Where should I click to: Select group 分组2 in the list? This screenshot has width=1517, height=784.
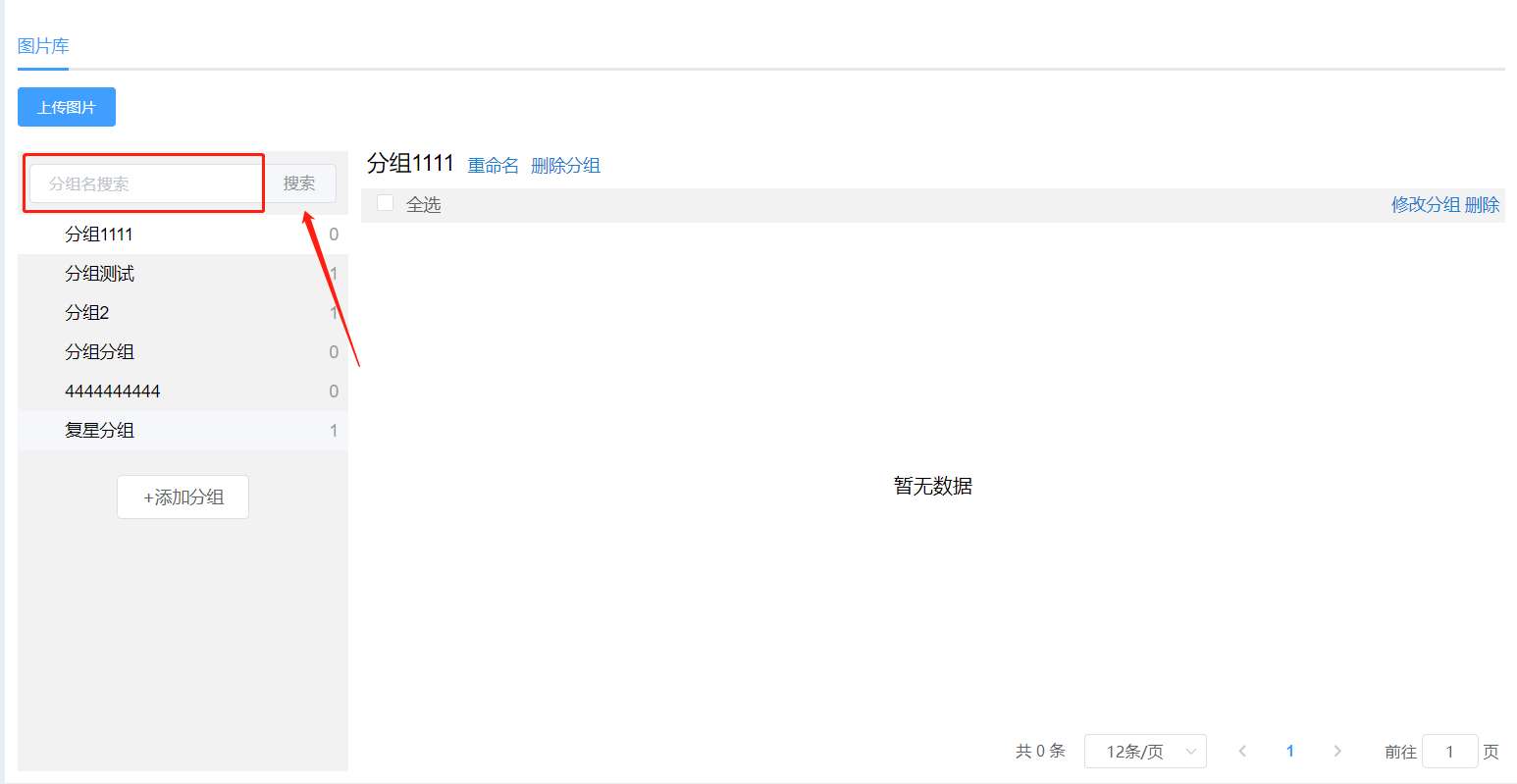point(183,313)
